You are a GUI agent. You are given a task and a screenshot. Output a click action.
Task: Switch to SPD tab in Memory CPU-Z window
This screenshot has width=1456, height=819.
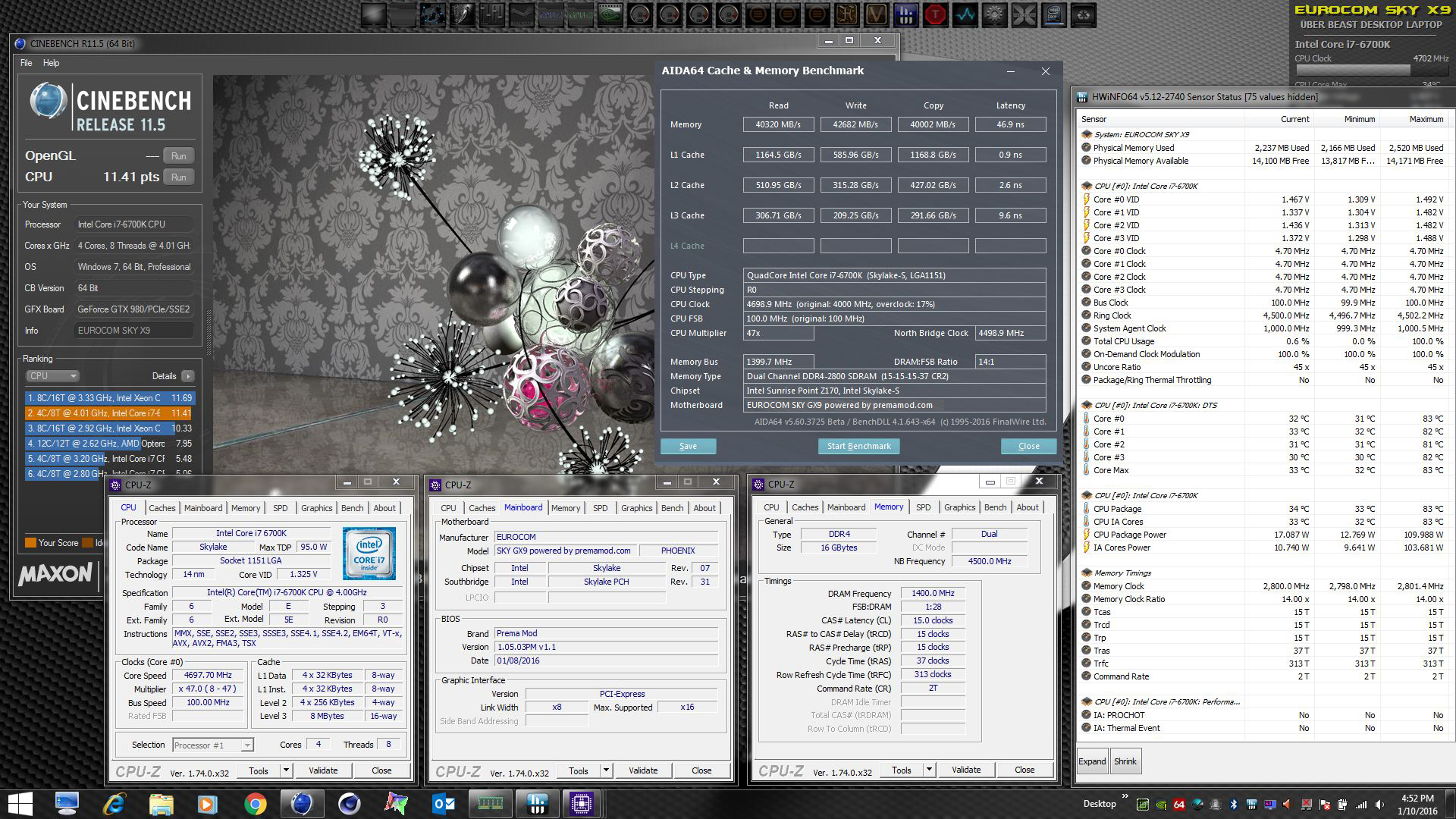tap(923, 507)
